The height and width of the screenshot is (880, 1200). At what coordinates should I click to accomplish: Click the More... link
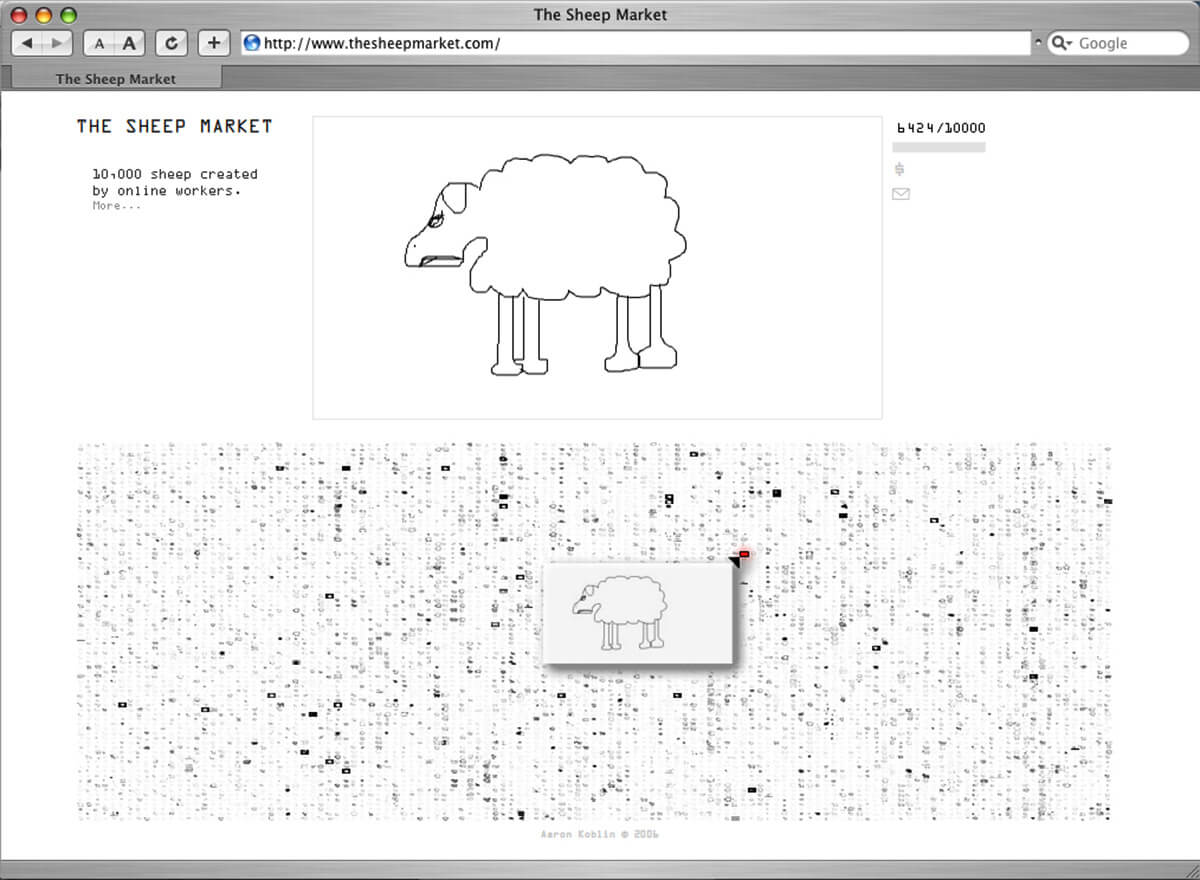point(116,206)
